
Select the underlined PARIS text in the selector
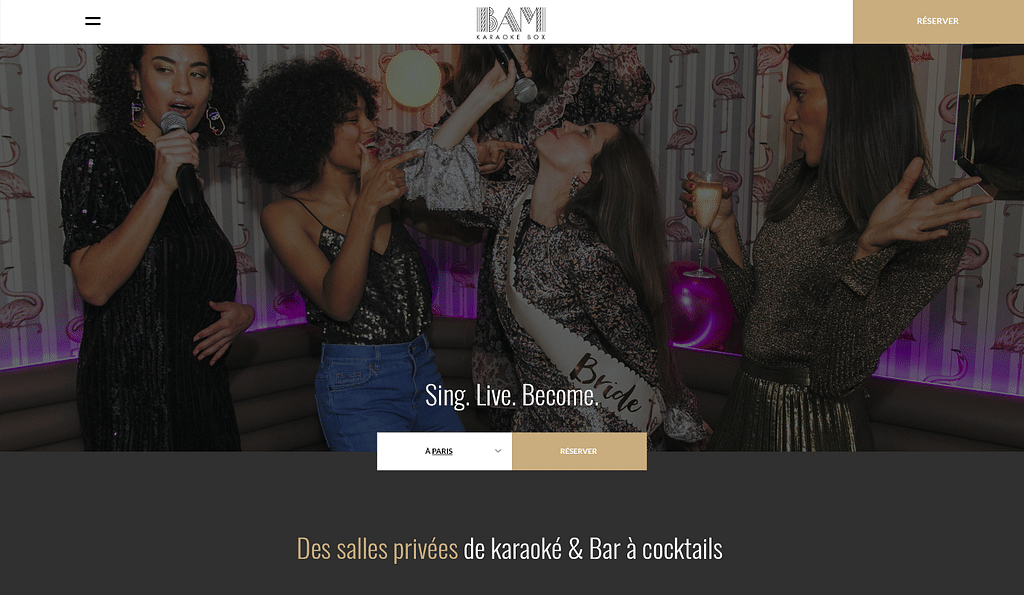(442, 451)
